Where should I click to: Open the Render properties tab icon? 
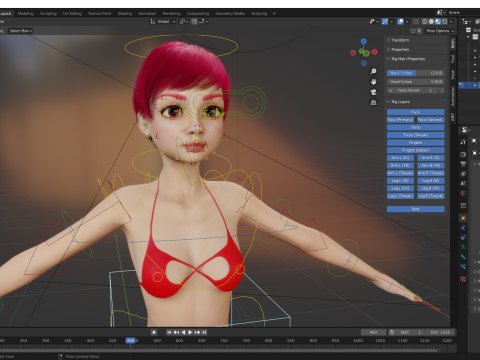pyautogui.click(x=463, y=154)
